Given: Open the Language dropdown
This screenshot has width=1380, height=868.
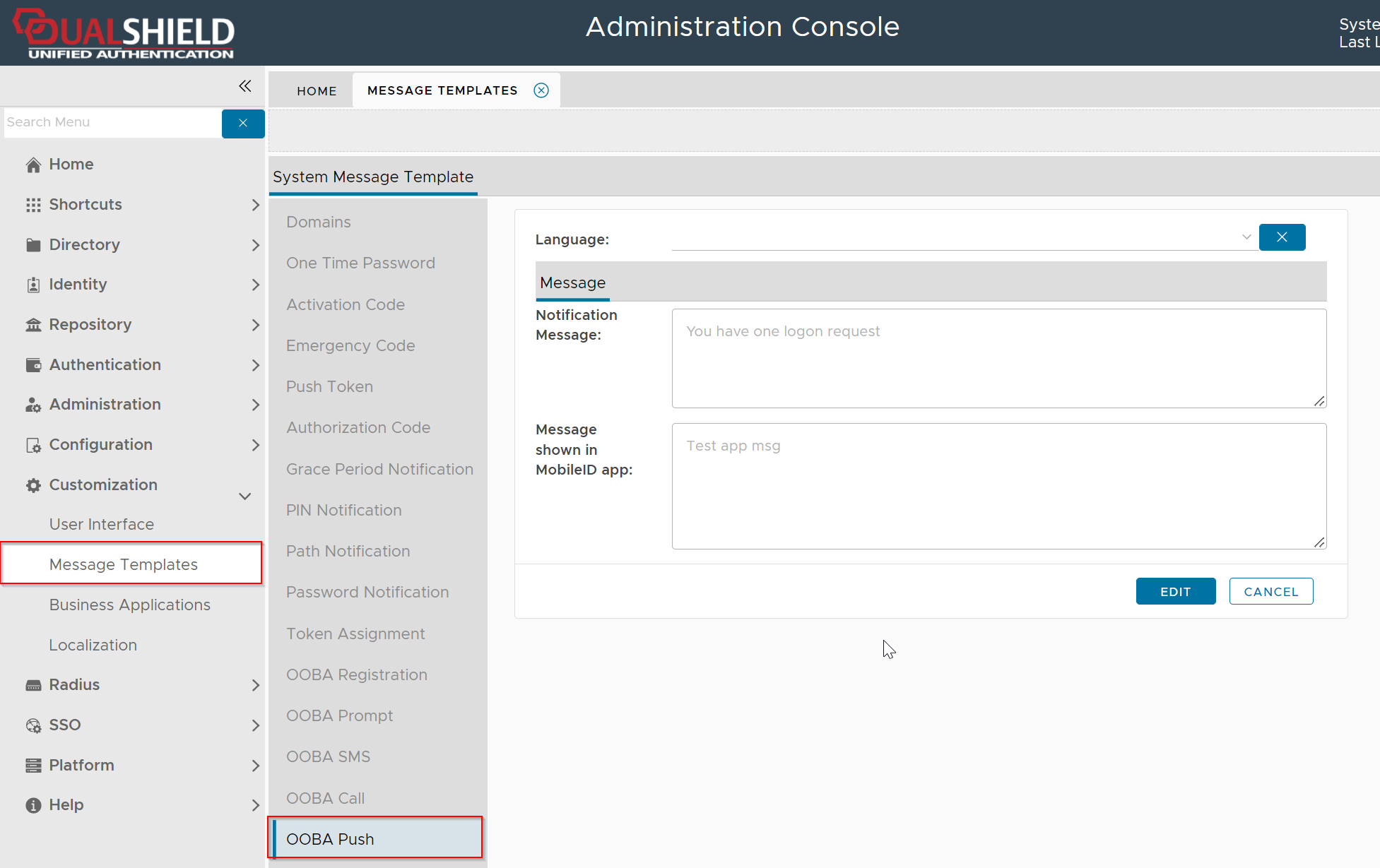Looking at the screenshot, I should click(1246, 237).
